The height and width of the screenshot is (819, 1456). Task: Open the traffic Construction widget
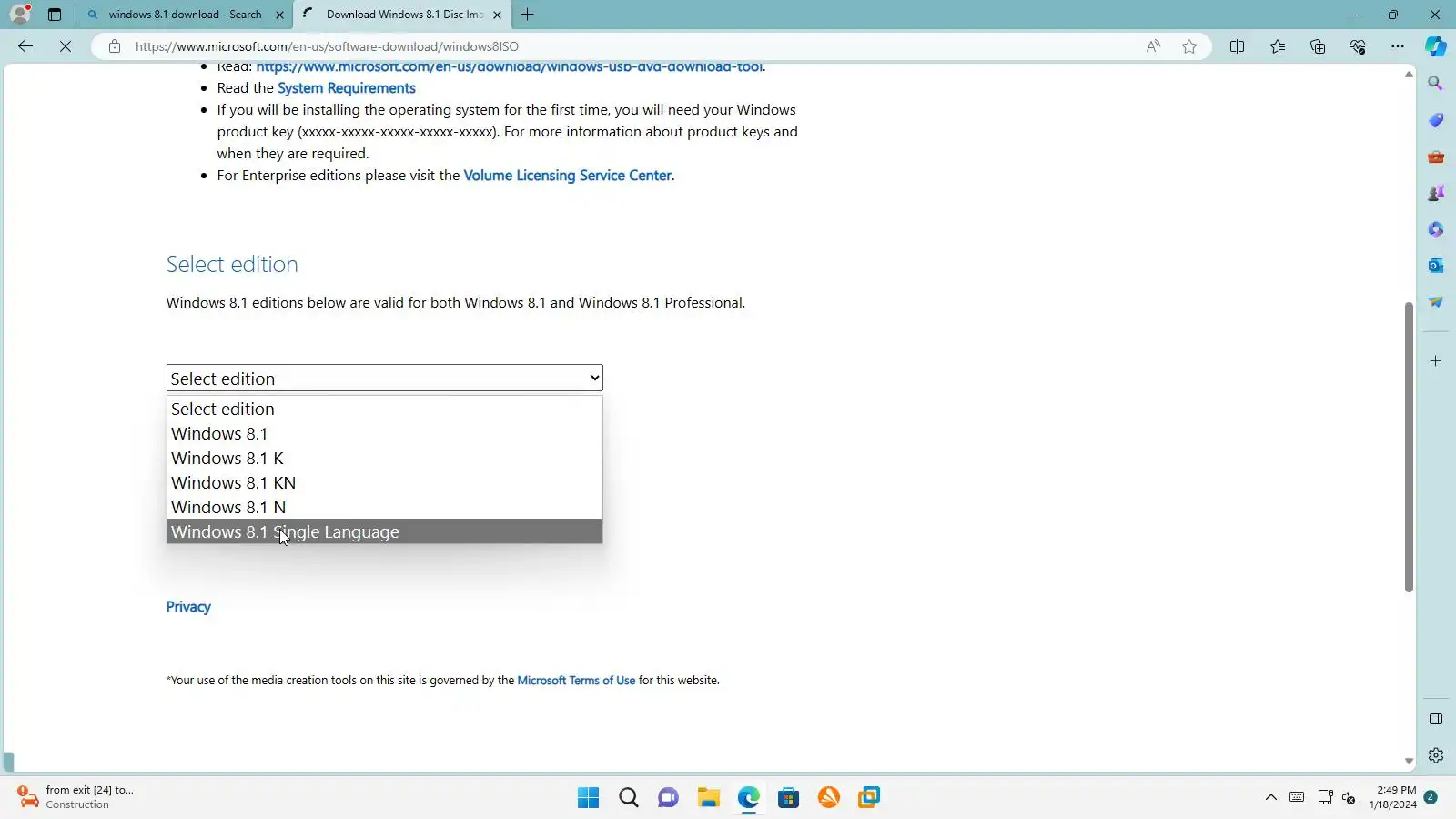click(76, 797)
